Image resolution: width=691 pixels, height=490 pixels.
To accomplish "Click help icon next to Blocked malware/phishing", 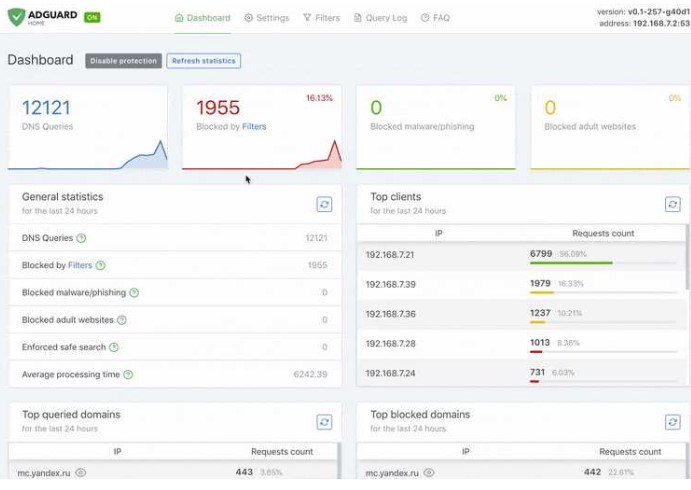I will coord(134,293).
